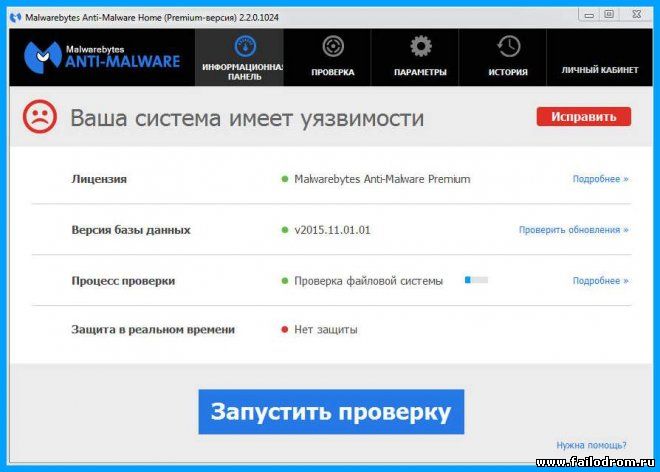Screen dimensions: 660x472
Task: Go to the История tab
Action: [503, 58]
